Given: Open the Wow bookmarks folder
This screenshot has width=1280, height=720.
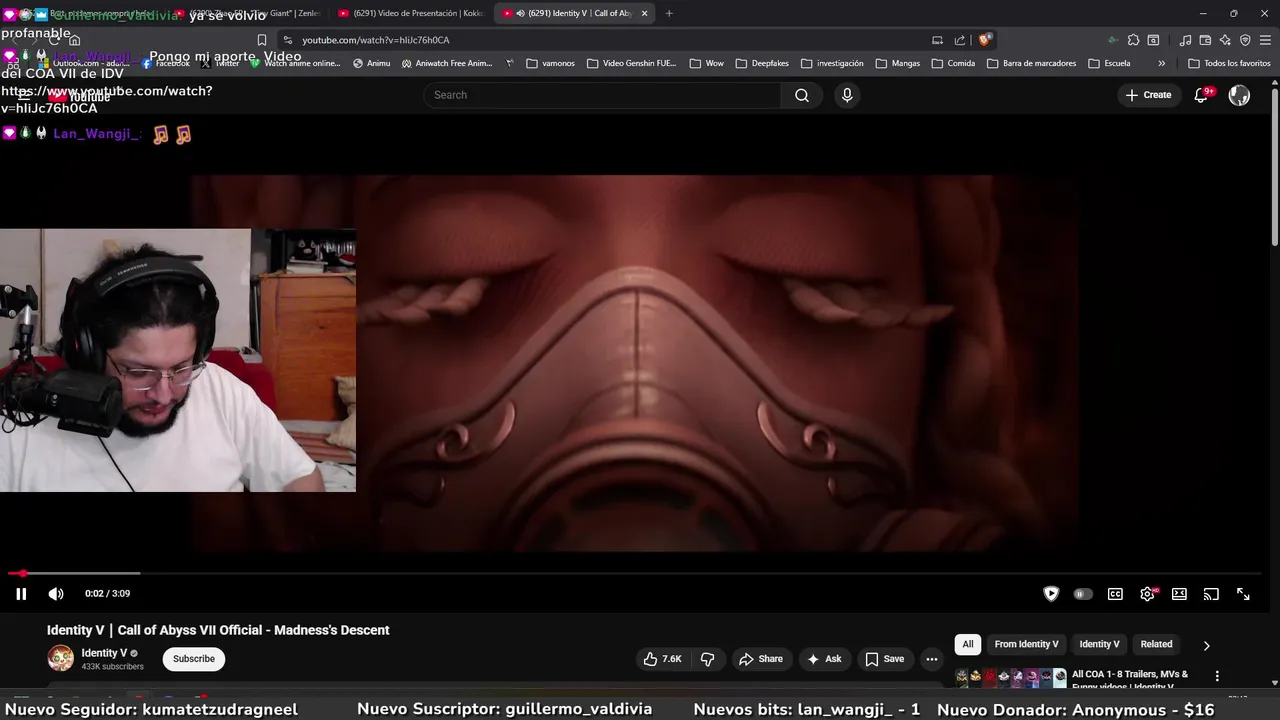Looking at the screenshot, I should 707,63.
